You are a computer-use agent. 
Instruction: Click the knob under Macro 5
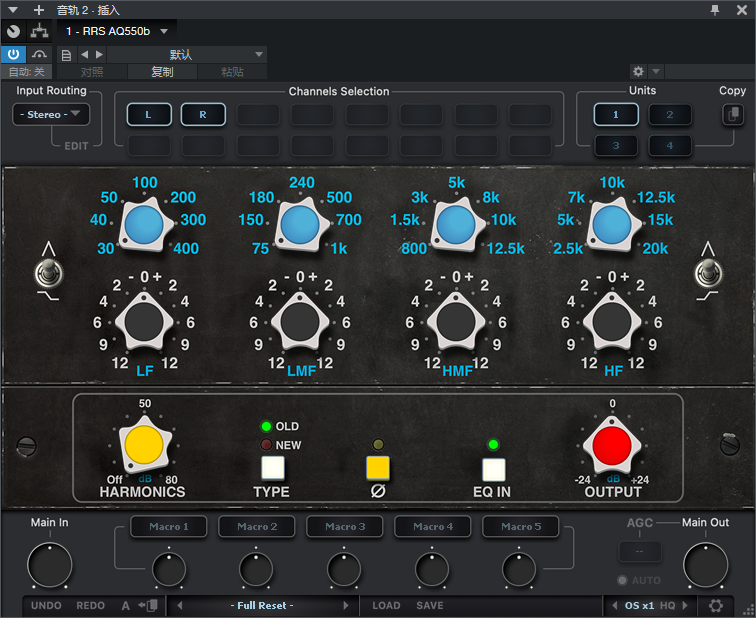coord(519,569)
